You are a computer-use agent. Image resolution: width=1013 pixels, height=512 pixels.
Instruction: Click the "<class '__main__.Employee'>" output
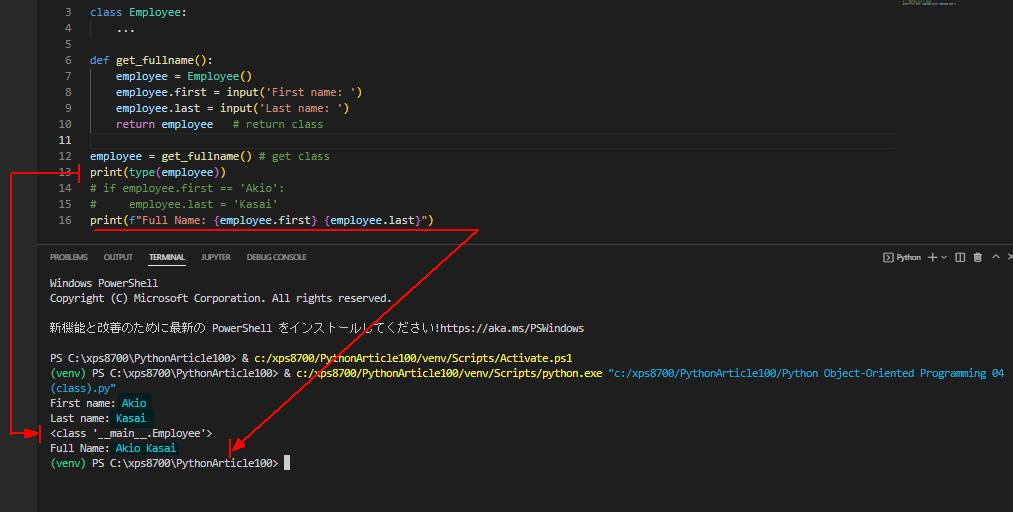131,433
